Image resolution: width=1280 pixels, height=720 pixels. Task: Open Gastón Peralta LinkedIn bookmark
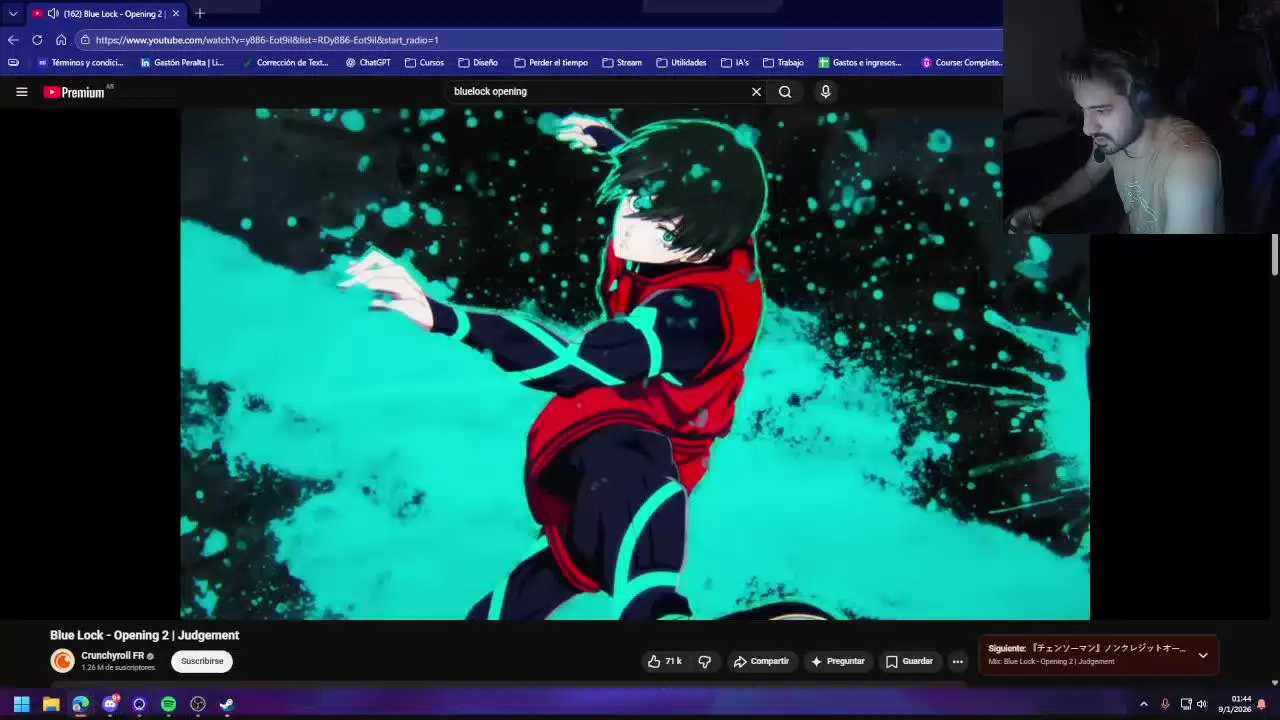tap(182, 63)
